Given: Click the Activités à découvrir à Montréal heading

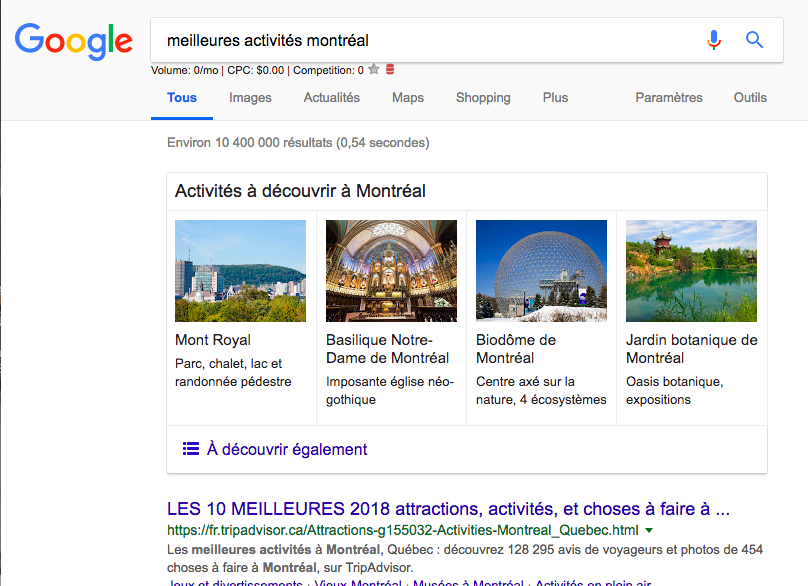Looking at the screenshot, I should point(300,191).
